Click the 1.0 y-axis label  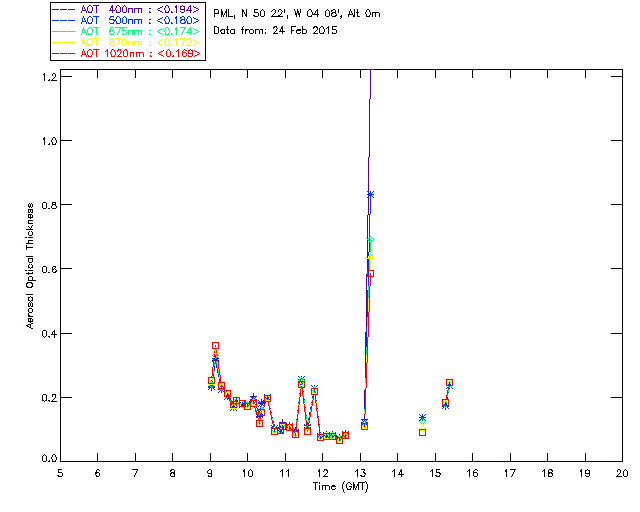pos(49,141)
